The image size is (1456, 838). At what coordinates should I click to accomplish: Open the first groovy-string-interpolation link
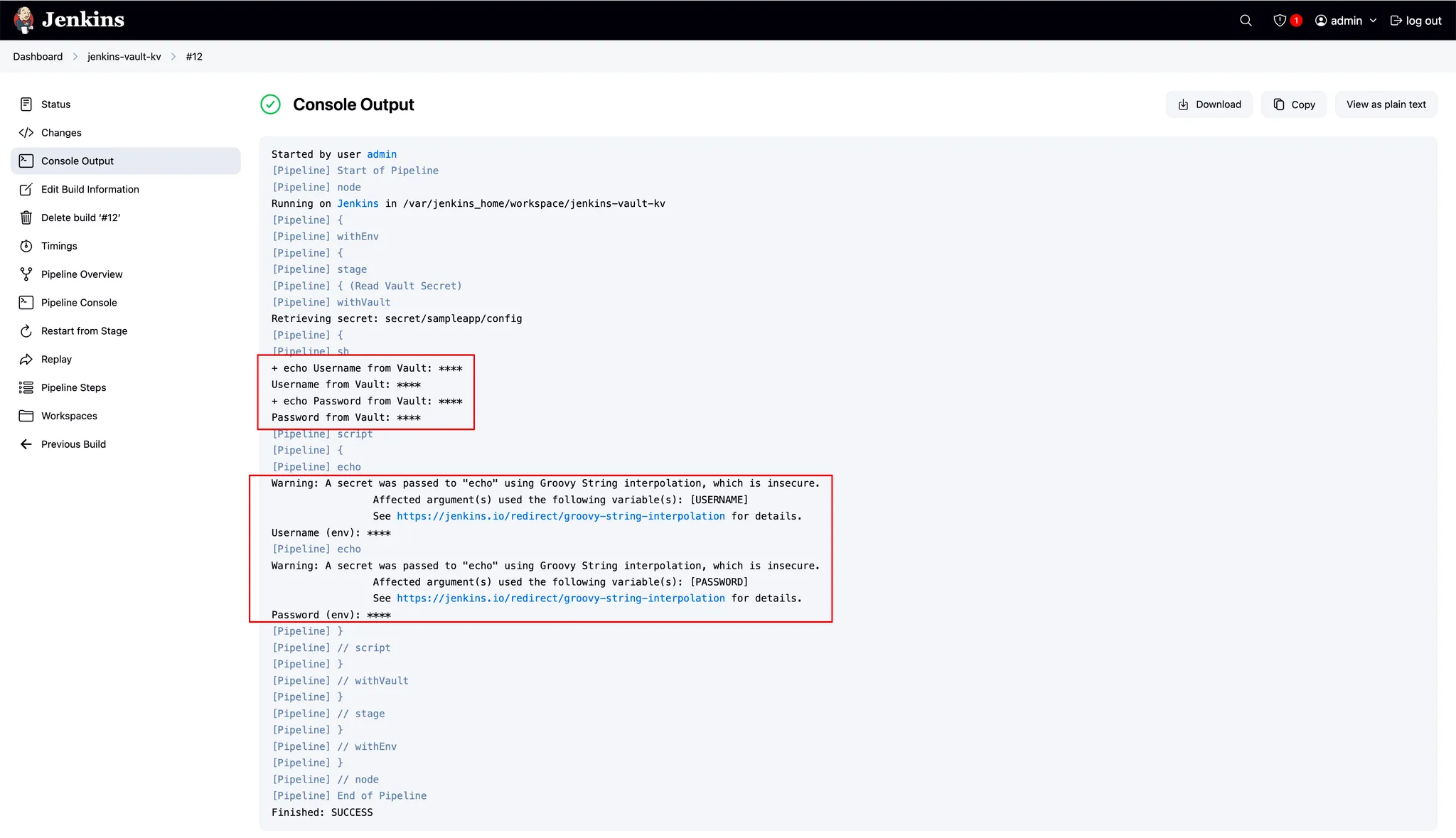[560, 516]
